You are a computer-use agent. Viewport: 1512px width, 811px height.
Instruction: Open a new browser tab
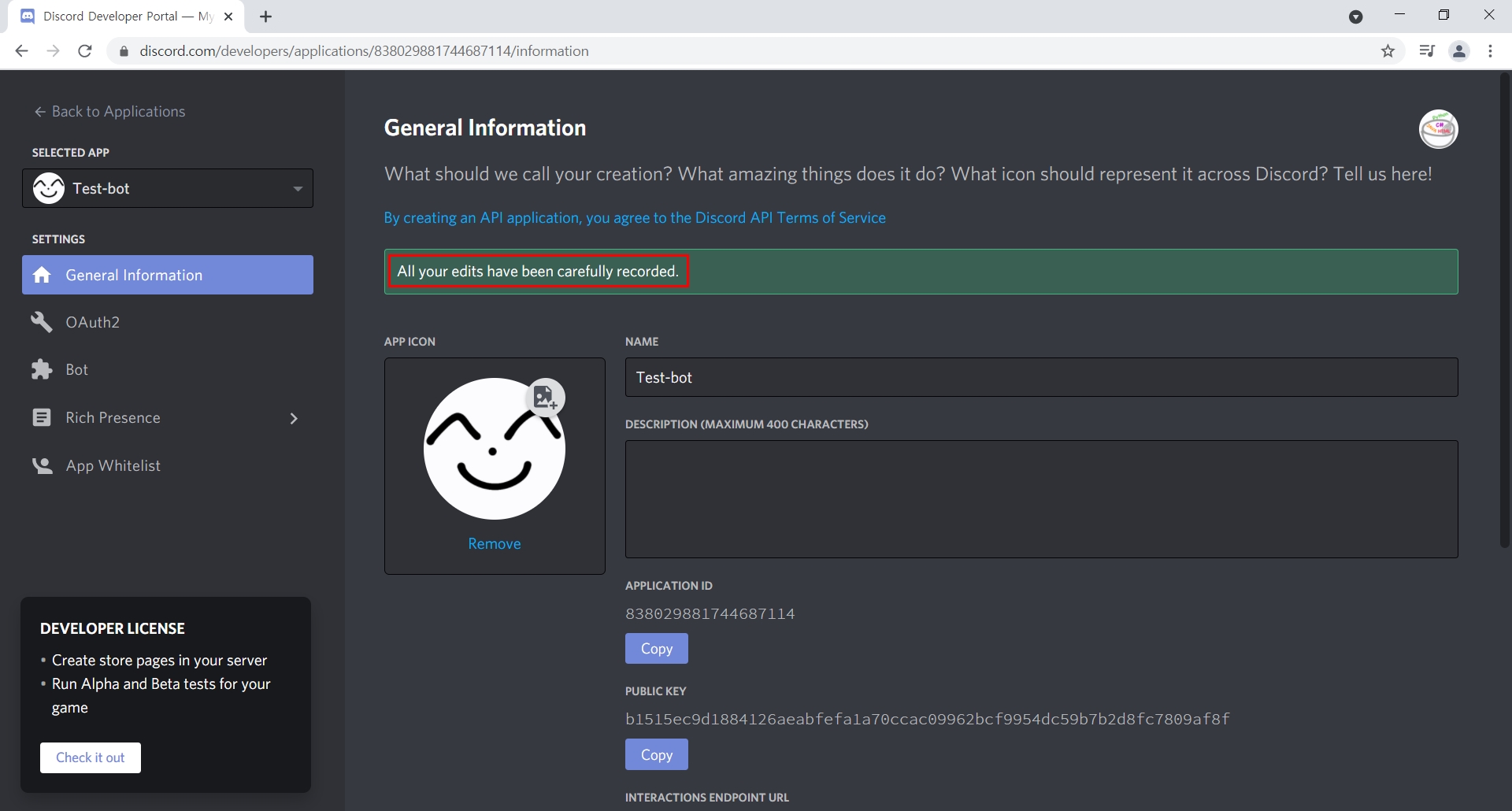(265, 17)
